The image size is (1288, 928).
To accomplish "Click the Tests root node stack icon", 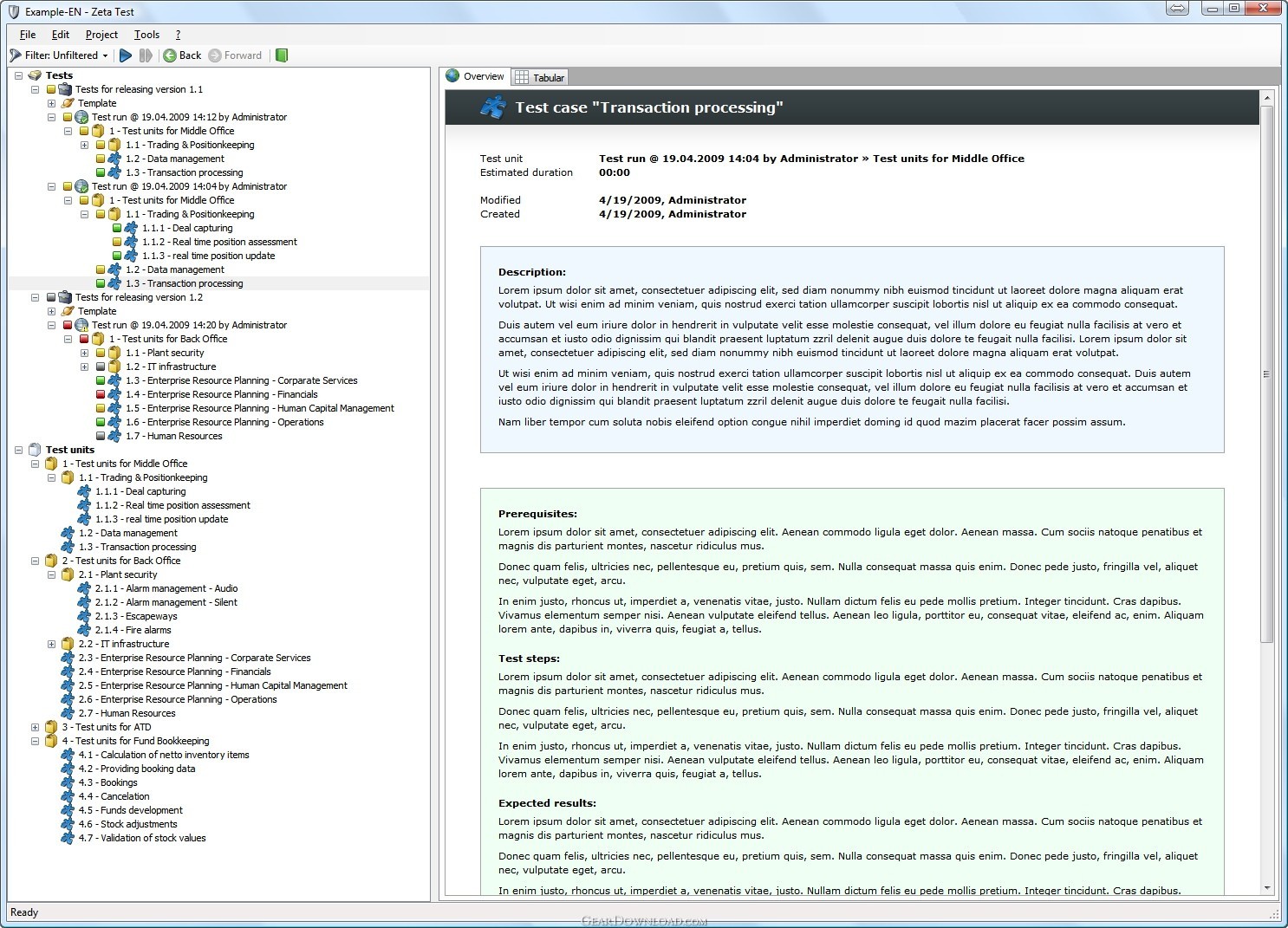I will 35,75.
